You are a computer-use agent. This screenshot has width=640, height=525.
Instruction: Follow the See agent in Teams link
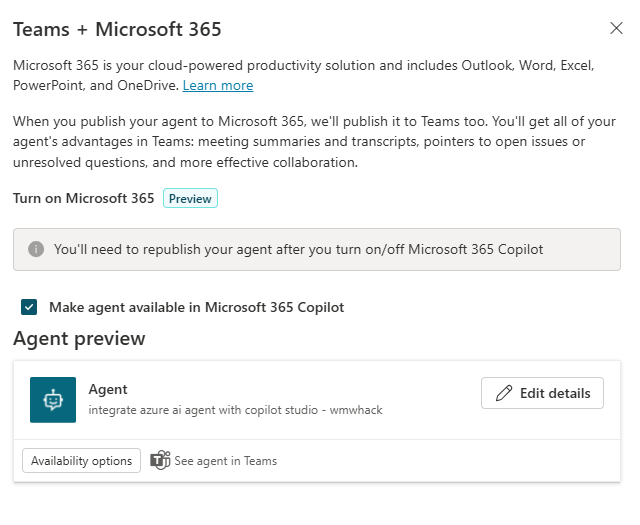[x=225, y=461]
